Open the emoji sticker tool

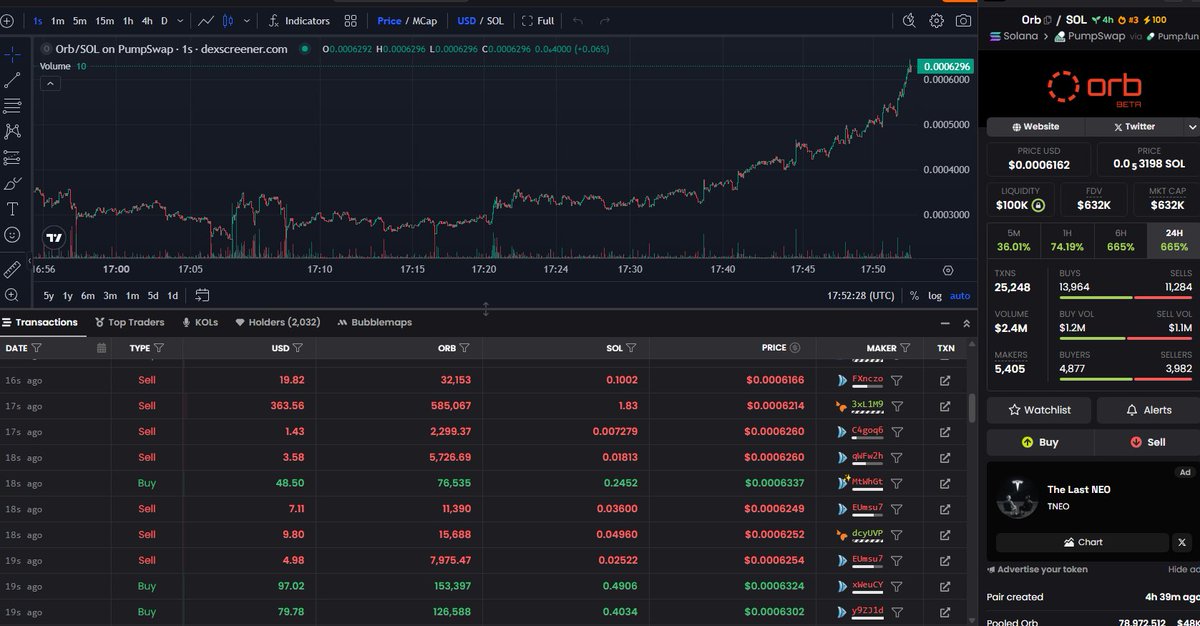pos(13,235)
